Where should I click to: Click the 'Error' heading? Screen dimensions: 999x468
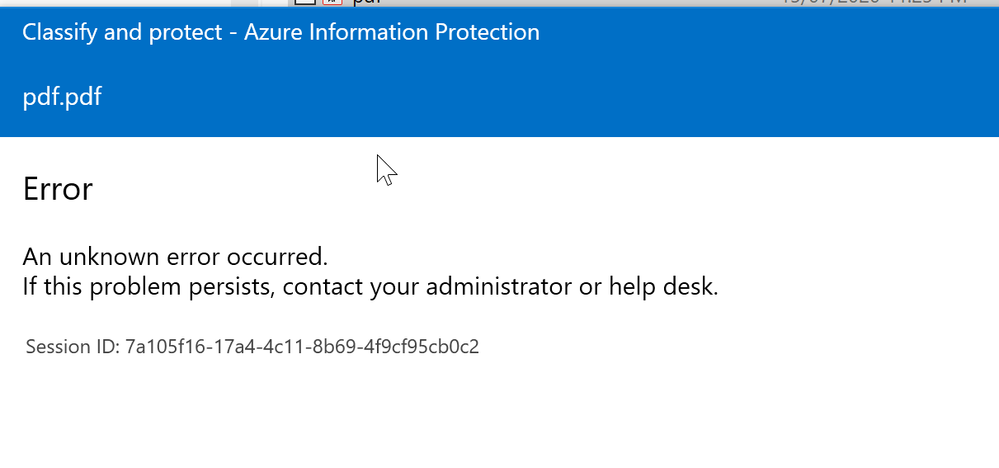(x=58, y=188)
